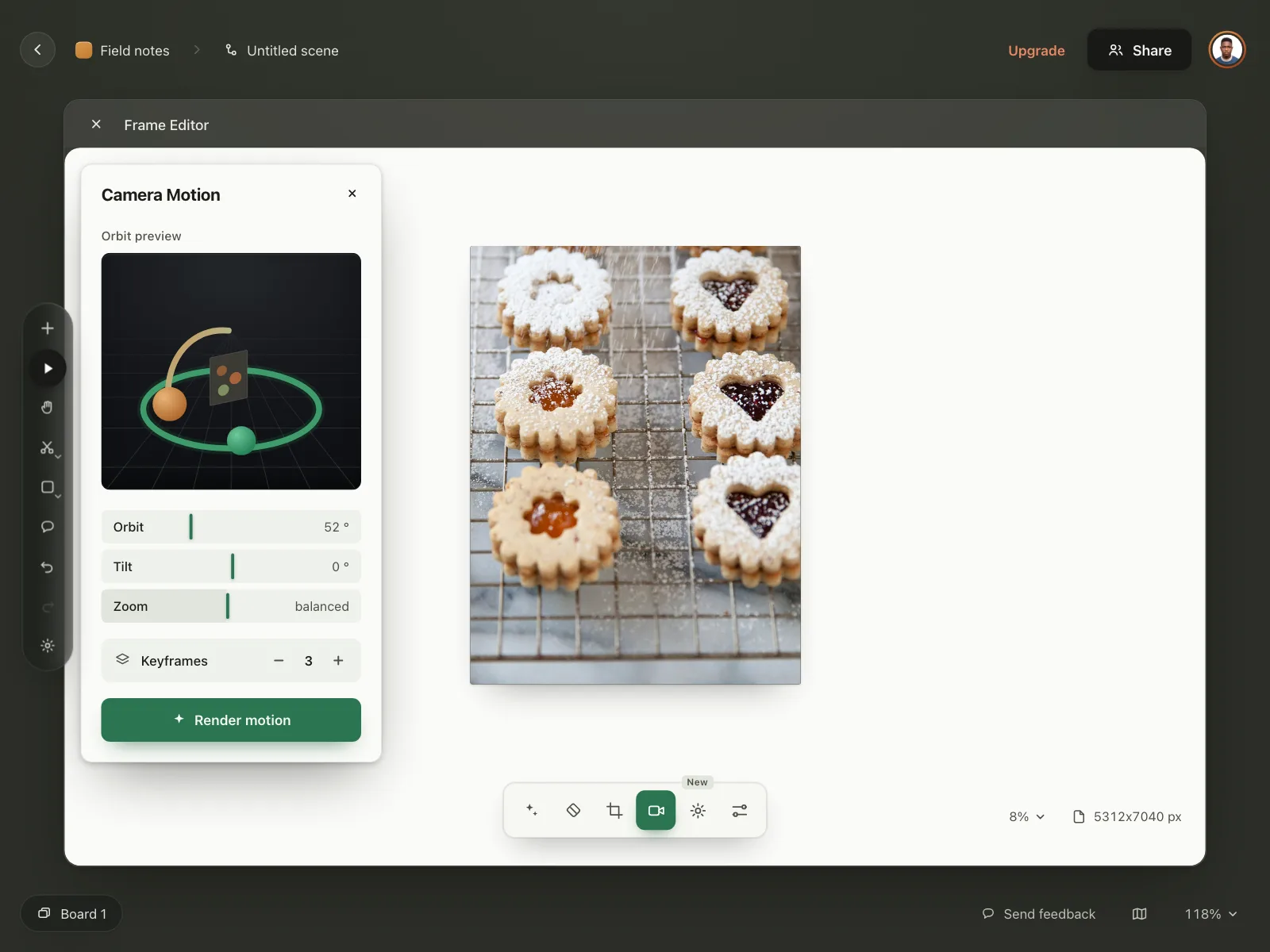Click the Keyframes layers icon
Viewport: 1270px width, 952px height.
pos(122,659)
